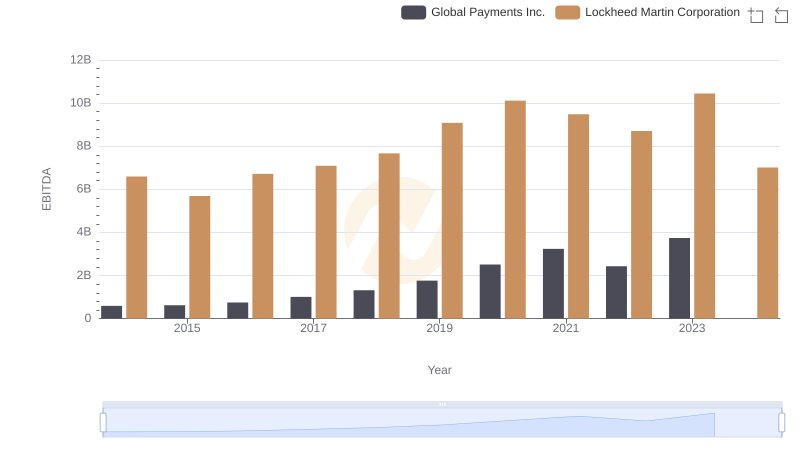800x461 pixels.
Task: Click the Global Payments bar for 2023
Action: tap(679, 278)
